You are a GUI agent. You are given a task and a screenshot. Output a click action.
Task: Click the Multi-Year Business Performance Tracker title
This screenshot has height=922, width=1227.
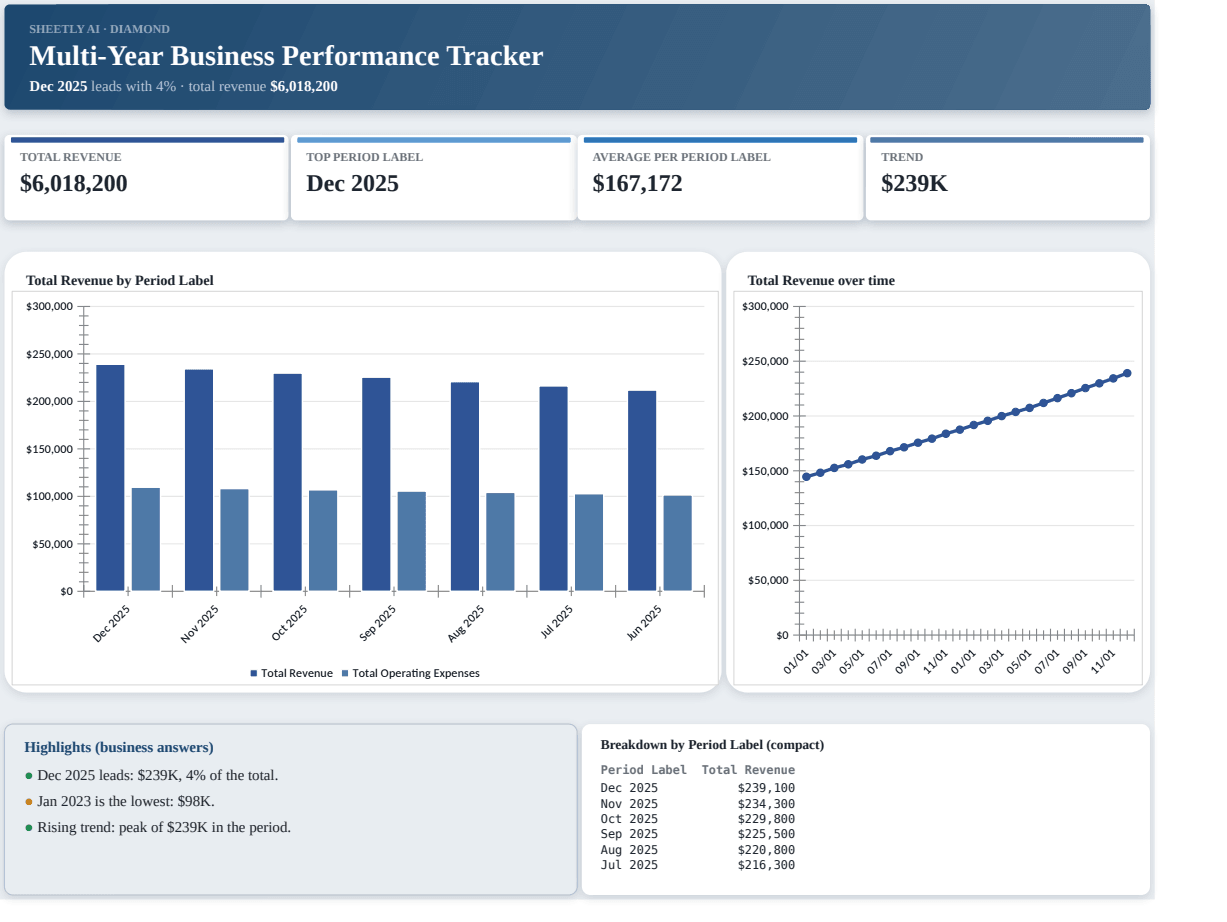click(x=286, y=56)
